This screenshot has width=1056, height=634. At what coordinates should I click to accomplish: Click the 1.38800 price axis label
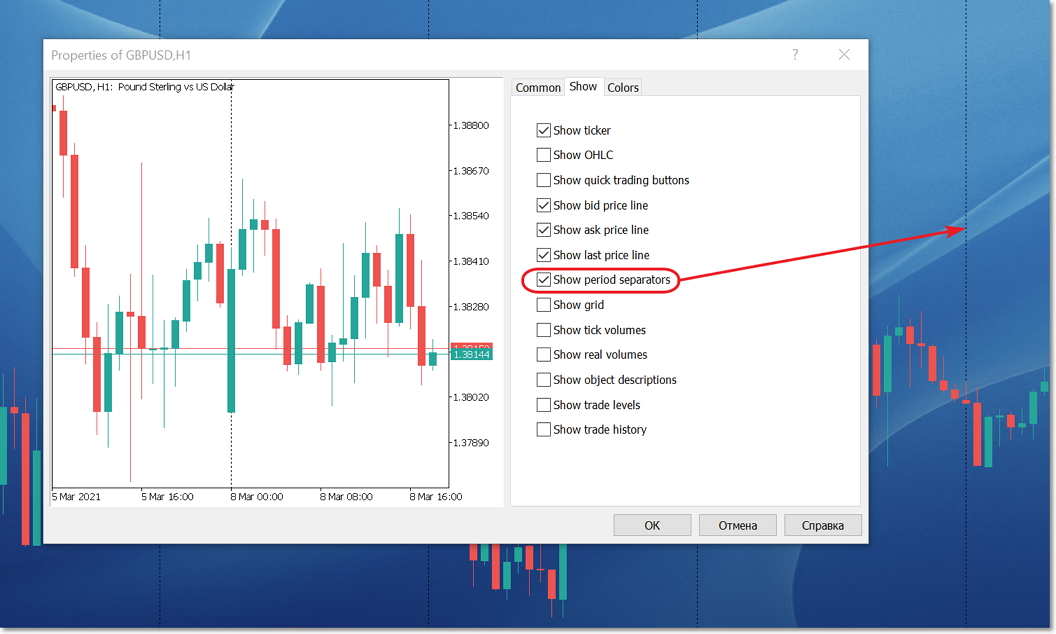click(471, 125)
